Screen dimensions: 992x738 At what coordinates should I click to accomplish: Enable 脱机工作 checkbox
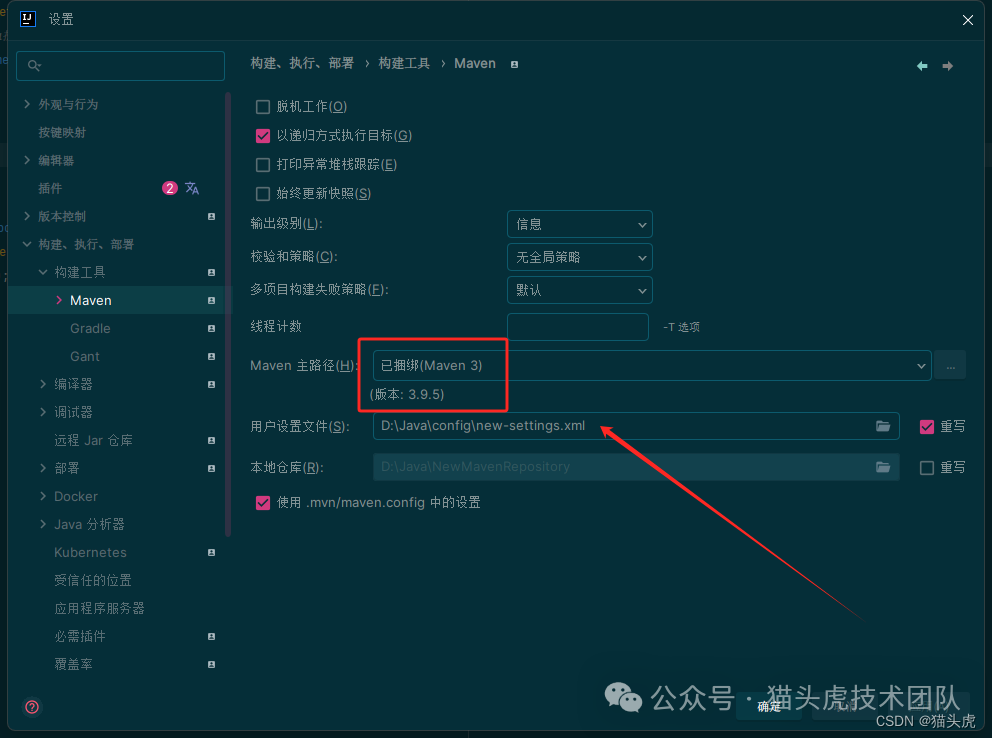(x=263, y=106)
